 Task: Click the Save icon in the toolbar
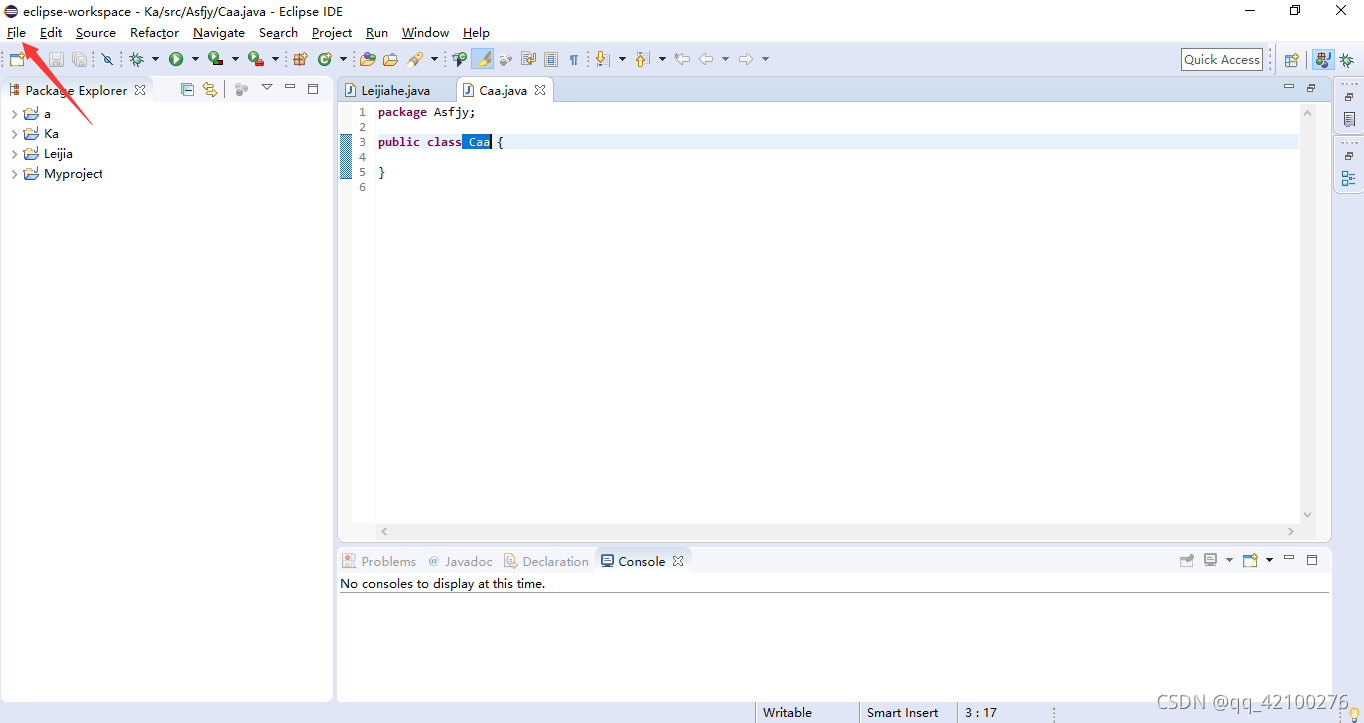(x=57, y=60)
